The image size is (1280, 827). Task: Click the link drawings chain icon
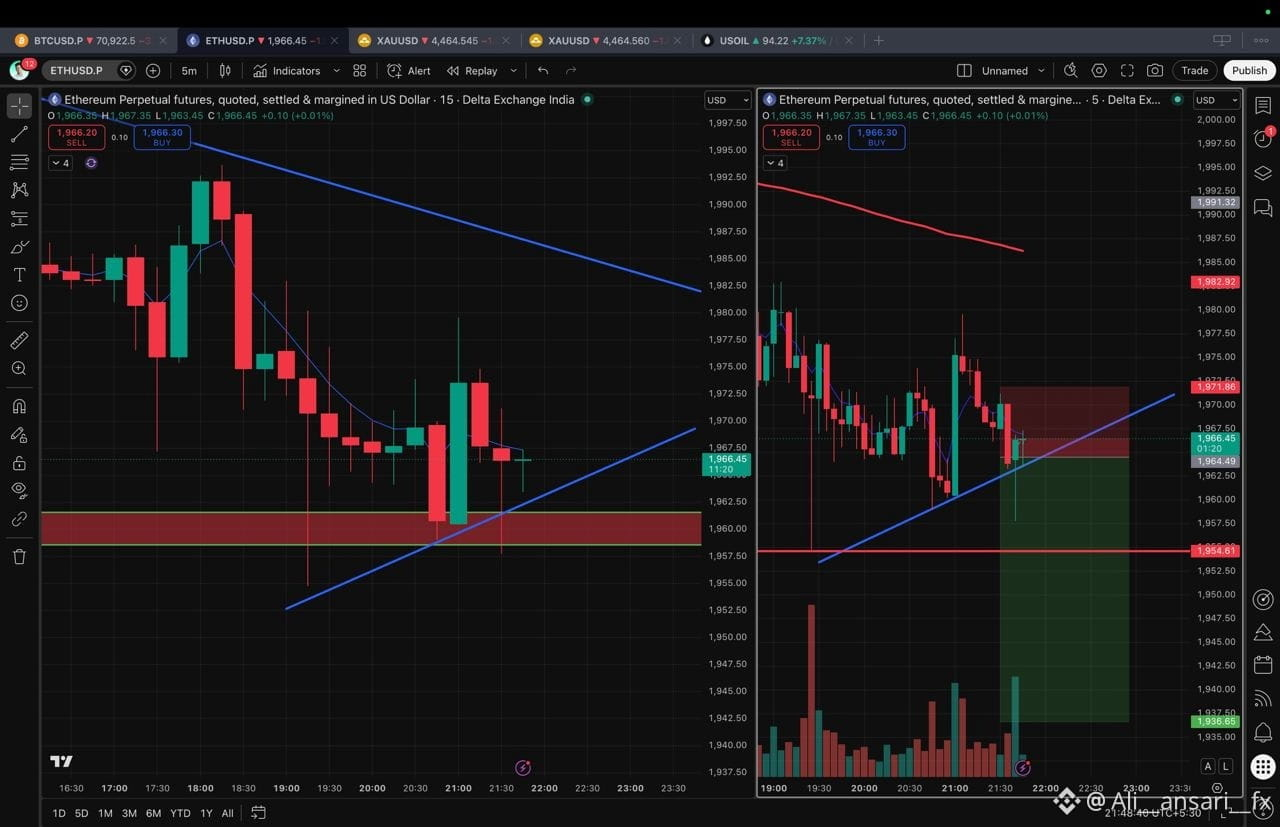[19, 519]
